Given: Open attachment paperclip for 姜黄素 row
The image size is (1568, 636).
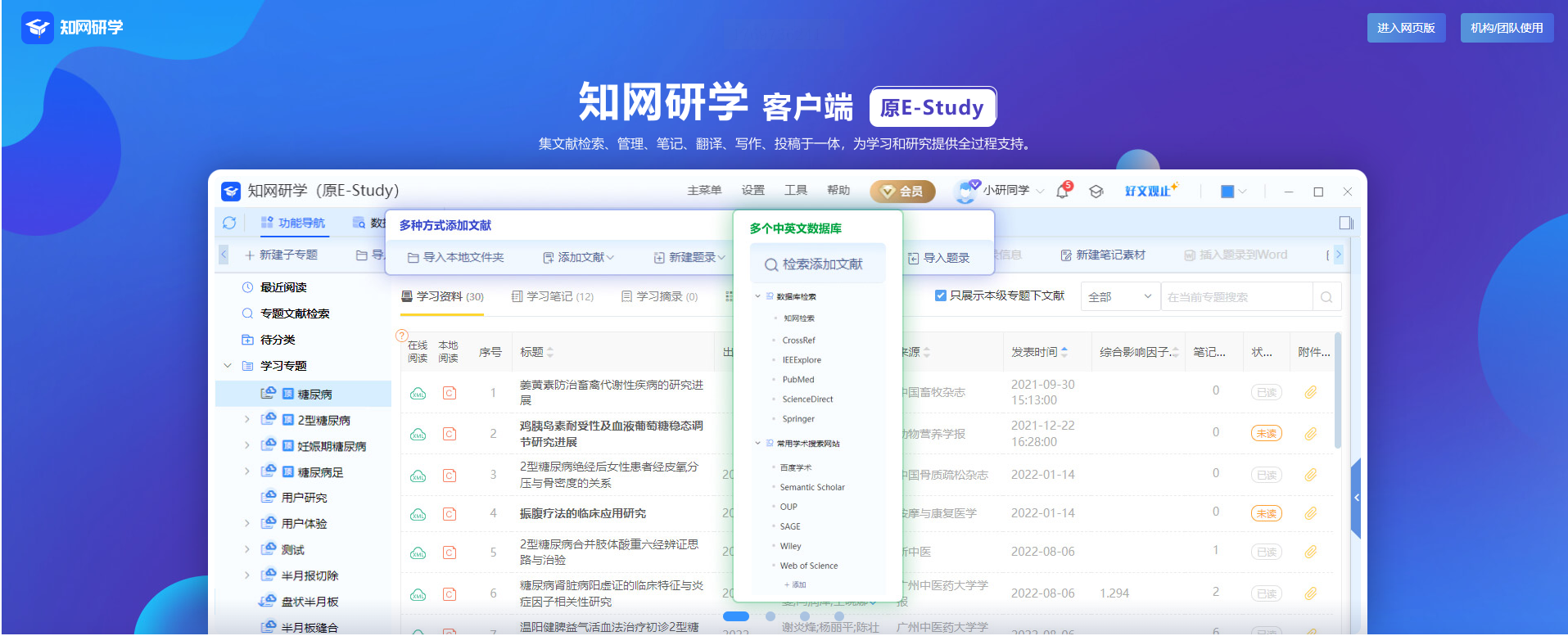Looking at the screenshot, I should coord(1311,393).
